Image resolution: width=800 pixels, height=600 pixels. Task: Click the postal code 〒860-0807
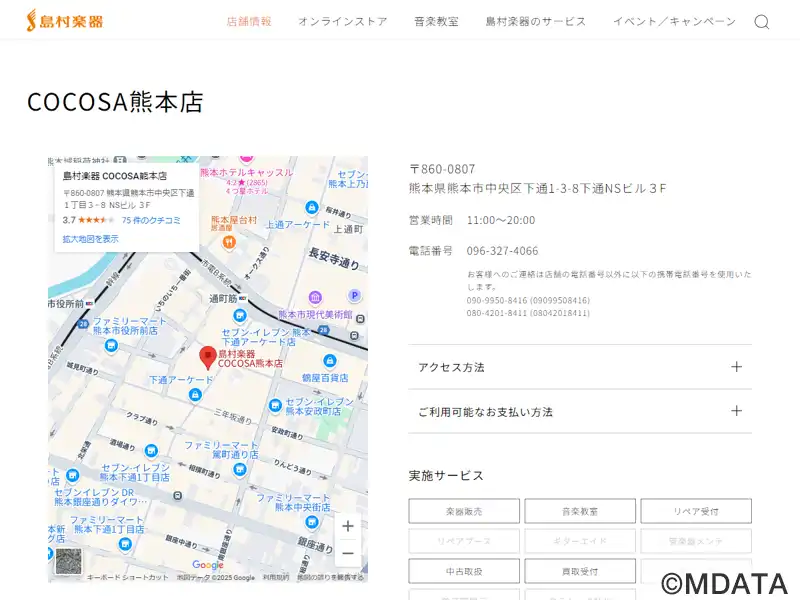442,169
